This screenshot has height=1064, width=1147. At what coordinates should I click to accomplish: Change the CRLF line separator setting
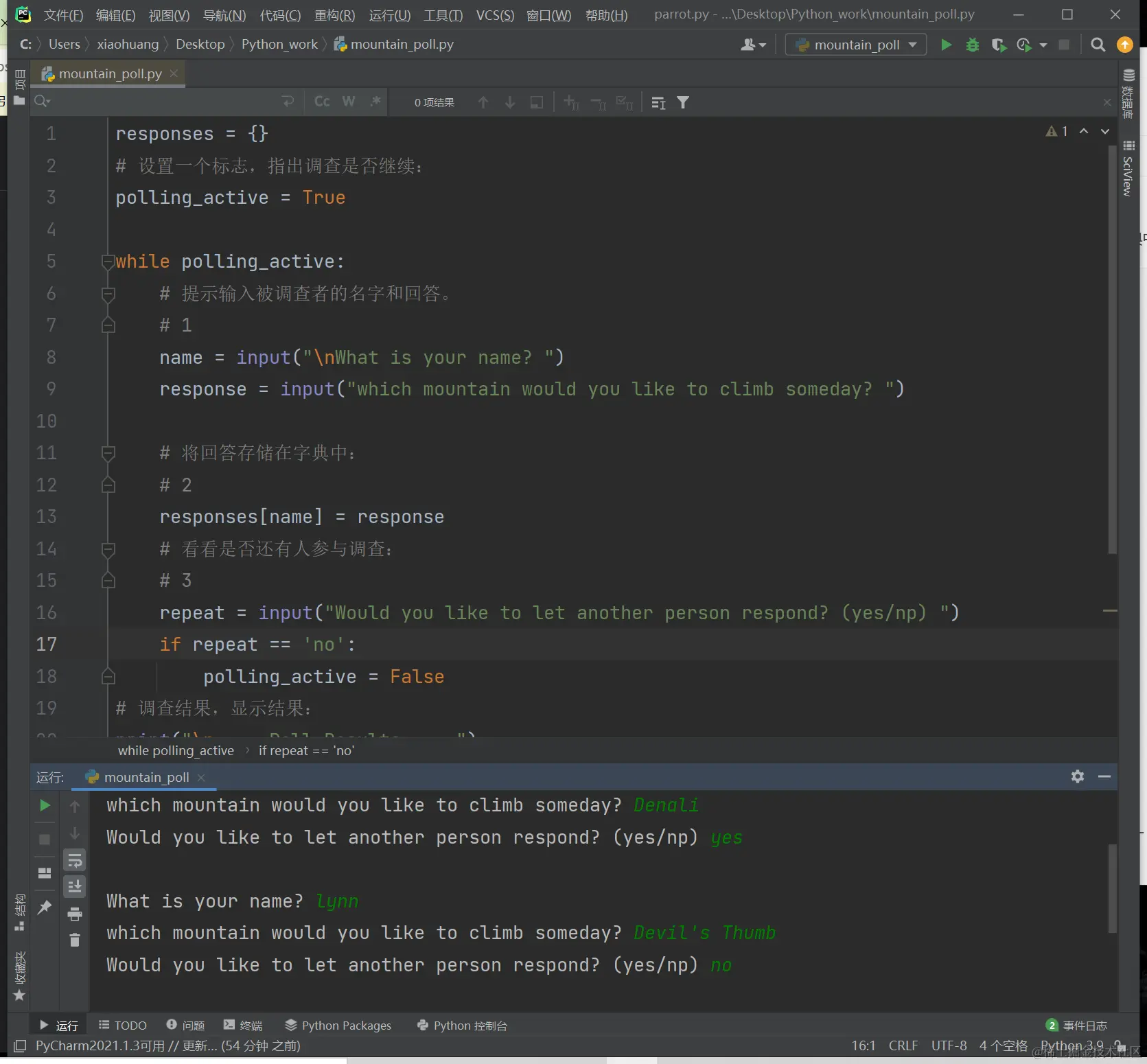click(903, 1045)
